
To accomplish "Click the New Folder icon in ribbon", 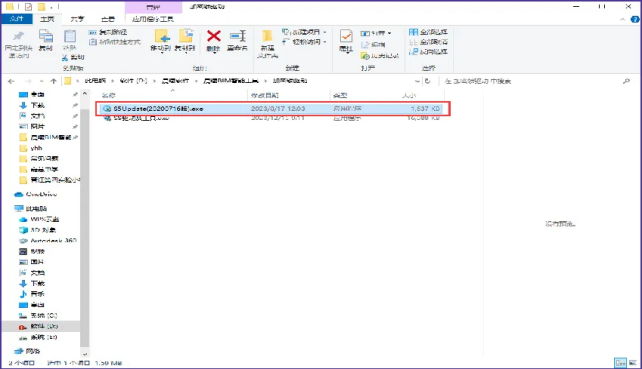I will [267, 36].
